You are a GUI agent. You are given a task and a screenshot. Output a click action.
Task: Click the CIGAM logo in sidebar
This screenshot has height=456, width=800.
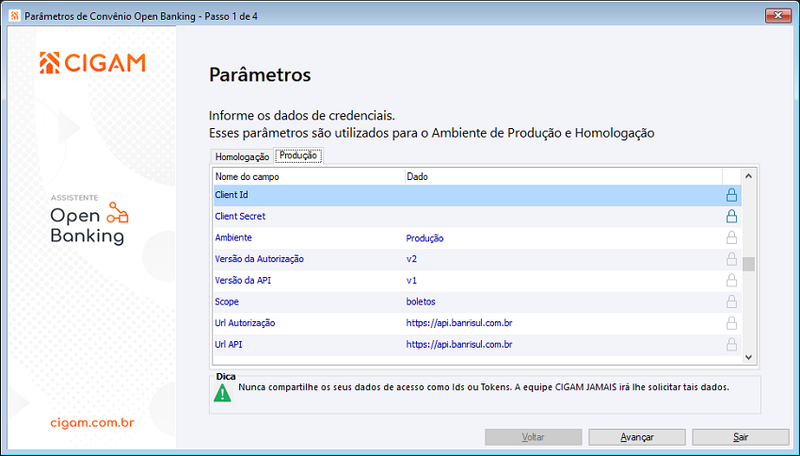[x=92, y=63]
